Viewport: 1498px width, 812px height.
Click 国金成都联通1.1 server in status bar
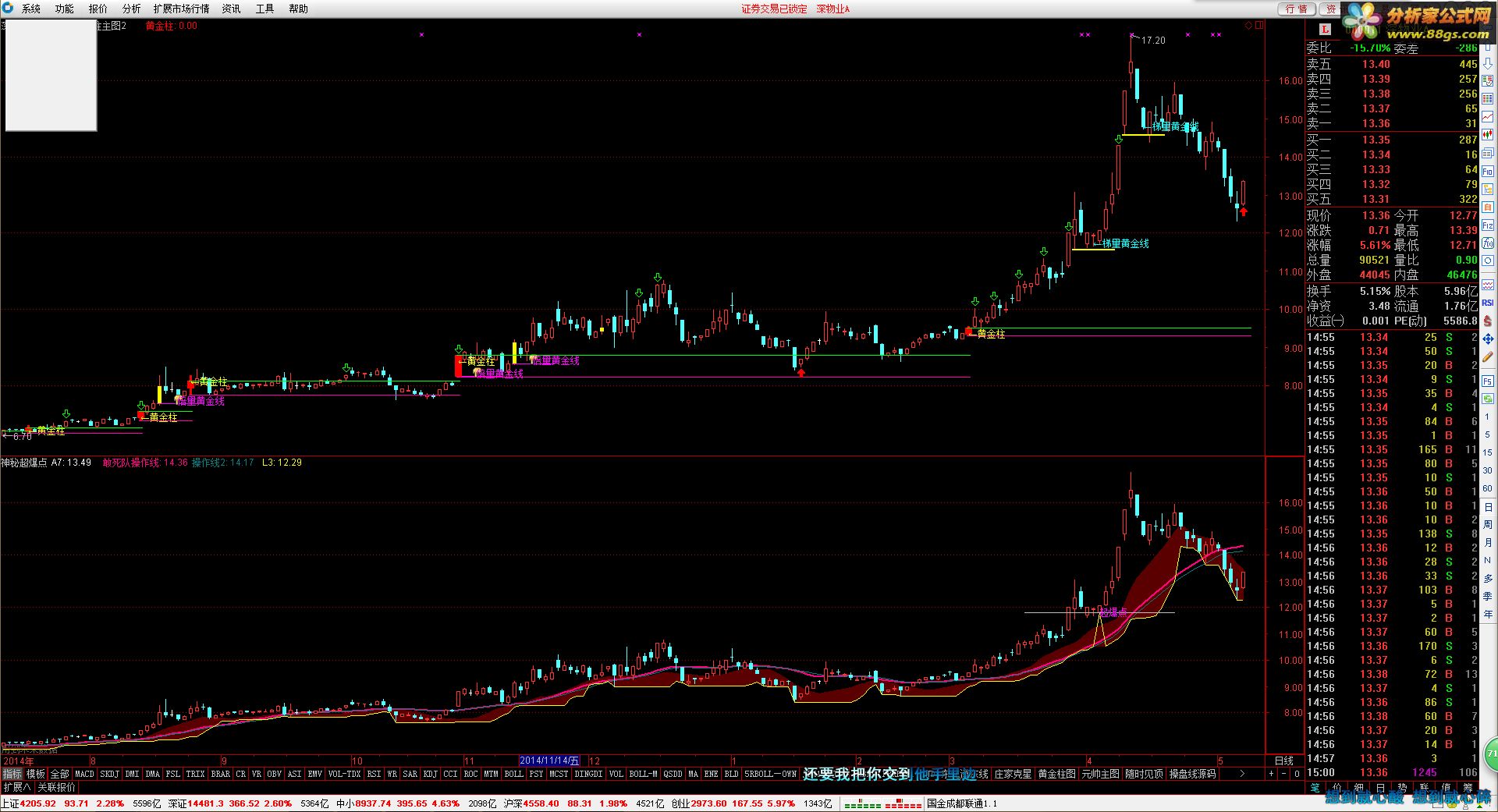coord(962,803)
